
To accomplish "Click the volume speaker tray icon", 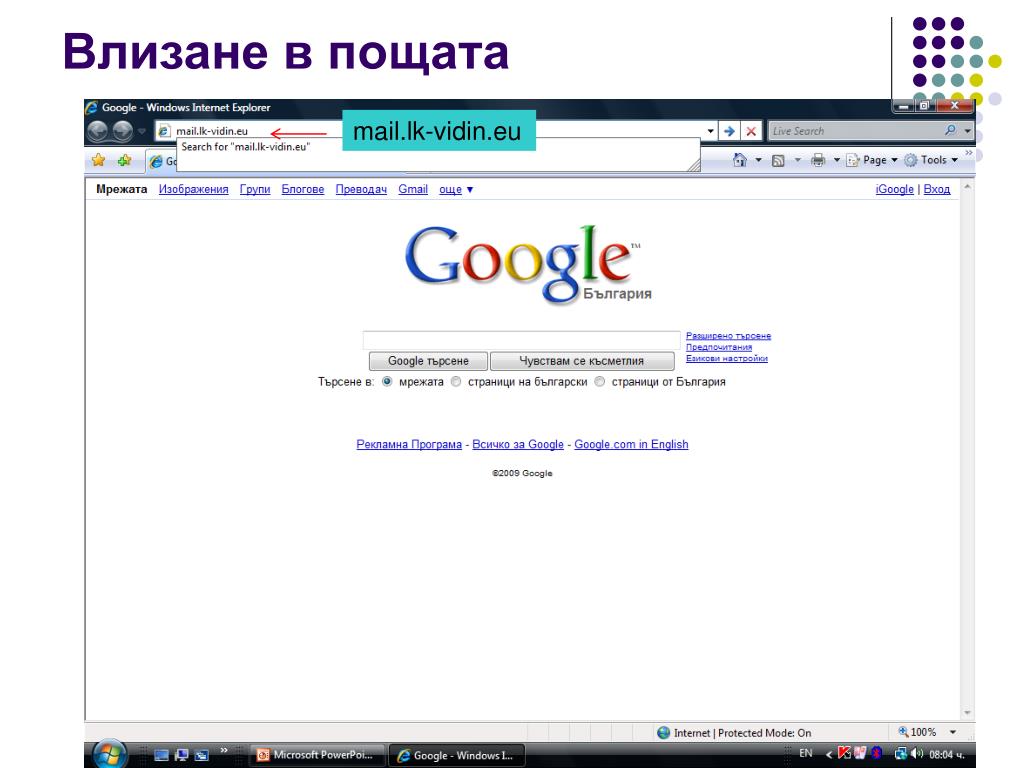I will pos(918,754).
